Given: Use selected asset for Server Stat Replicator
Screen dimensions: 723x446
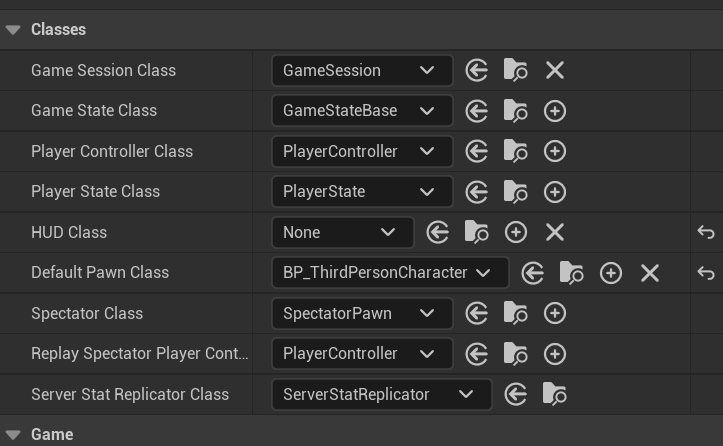Looking at the screenshot, I should 516,394.
